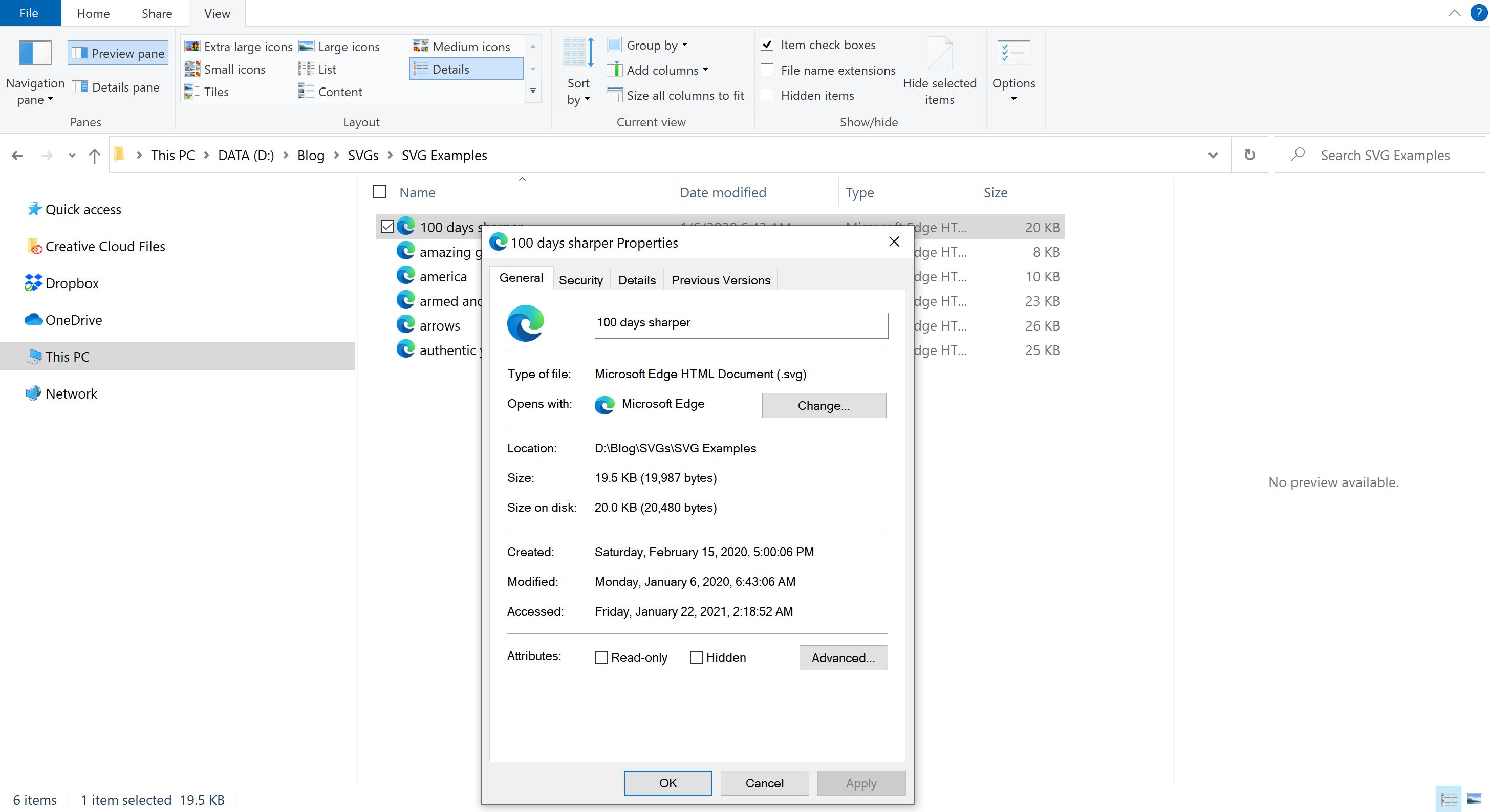Screen dimensions: 1490x812
Task: Check the Read-only attribute box
Action: (601, 657)
